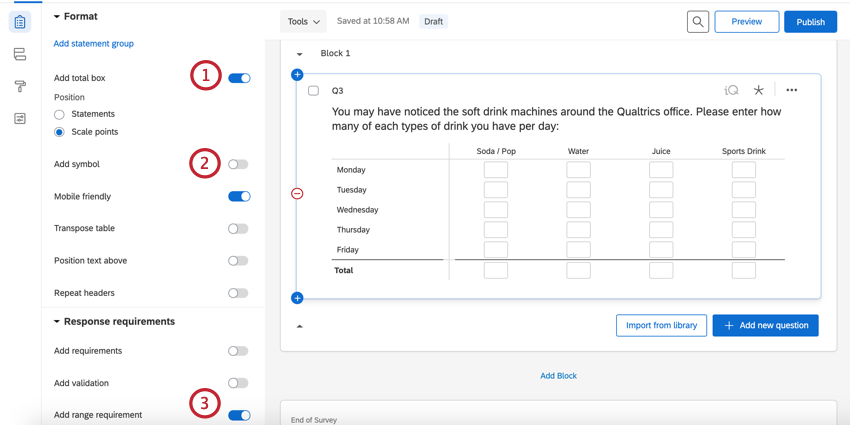850x425 pixels.
Task: Enable the Add symbol toggle
Action: point(238,164)
